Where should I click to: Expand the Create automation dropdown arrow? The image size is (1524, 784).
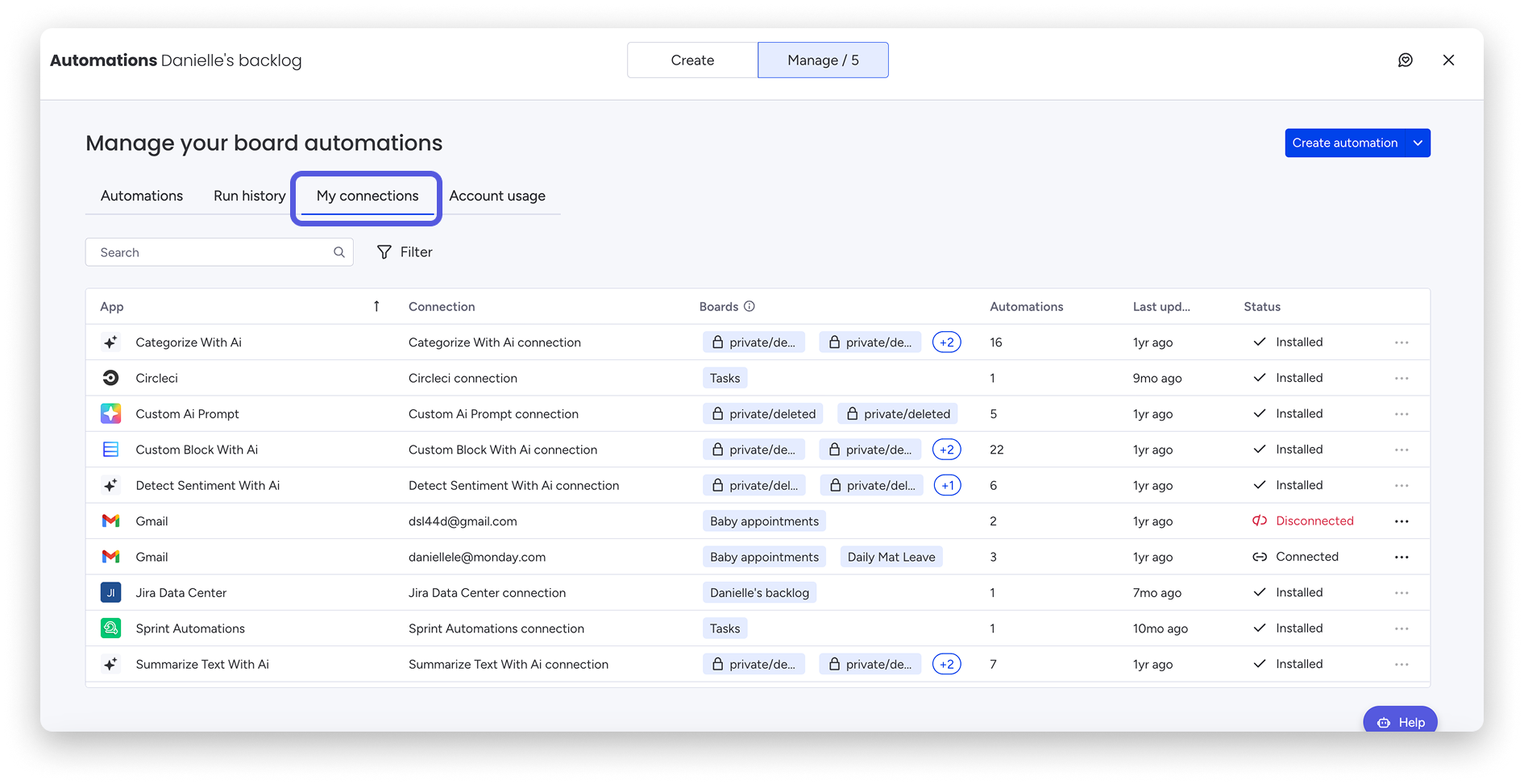click(1418, 143)
